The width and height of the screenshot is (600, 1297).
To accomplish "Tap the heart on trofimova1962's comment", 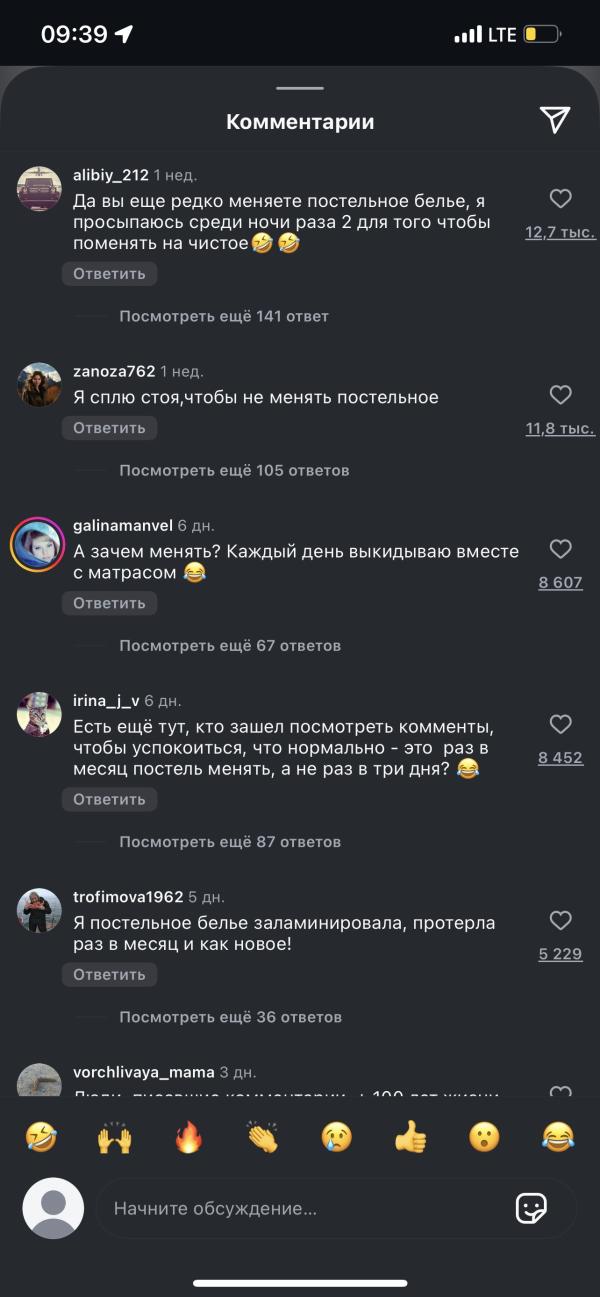I will tap(561, 920).
